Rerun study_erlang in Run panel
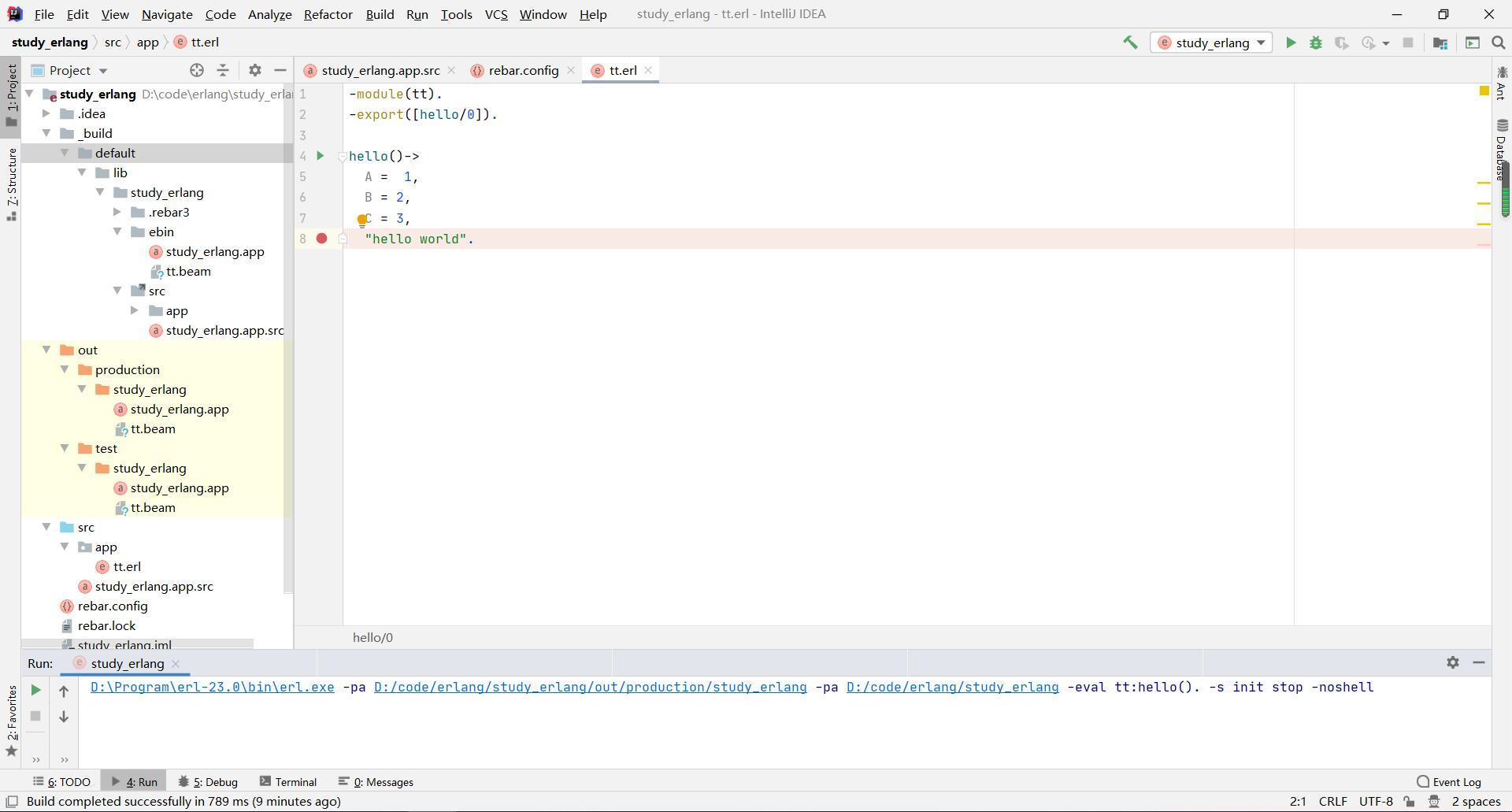 pyautogui.click(x=35, y=691)
